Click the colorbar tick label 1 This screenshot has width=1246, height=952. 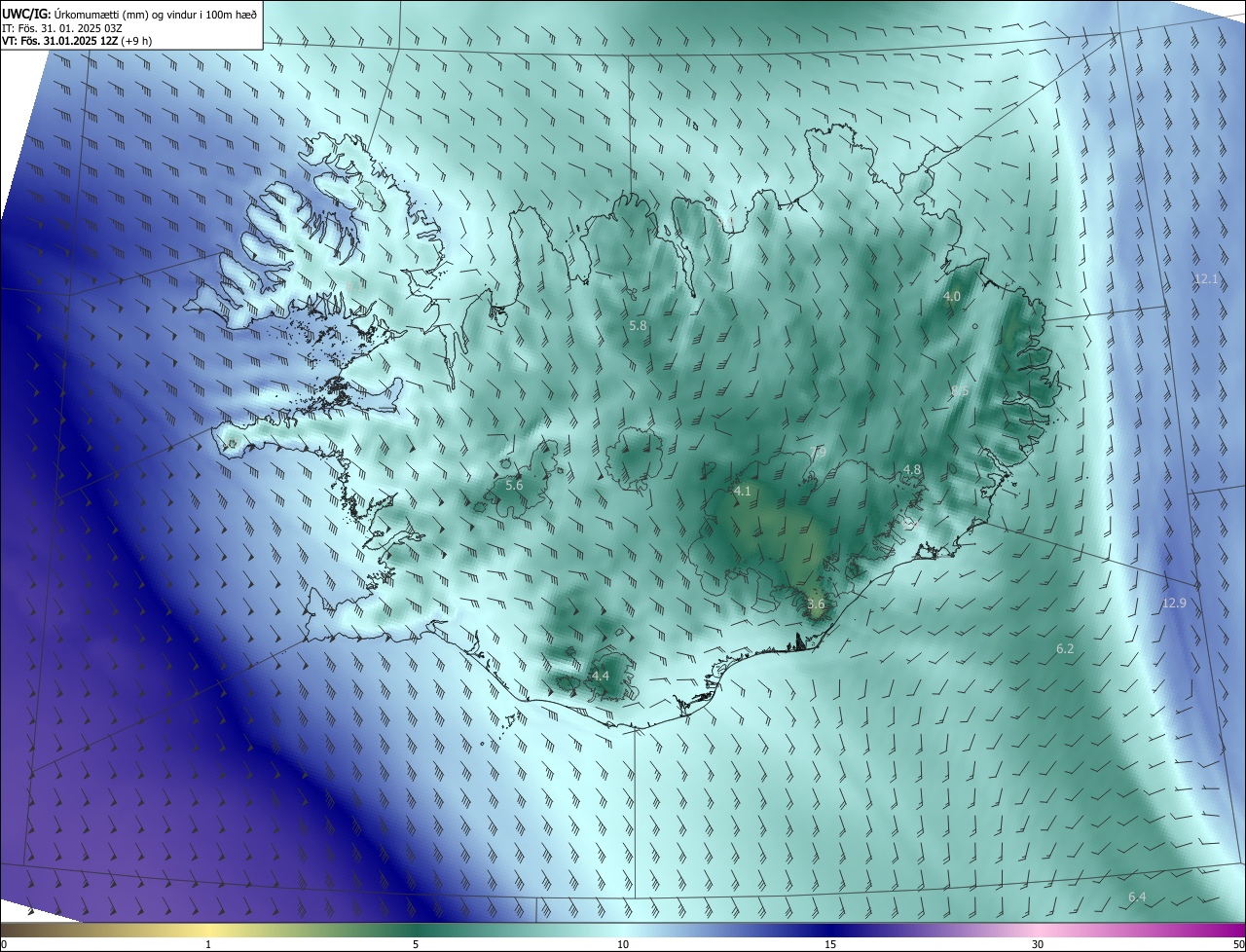pos(208,945)
